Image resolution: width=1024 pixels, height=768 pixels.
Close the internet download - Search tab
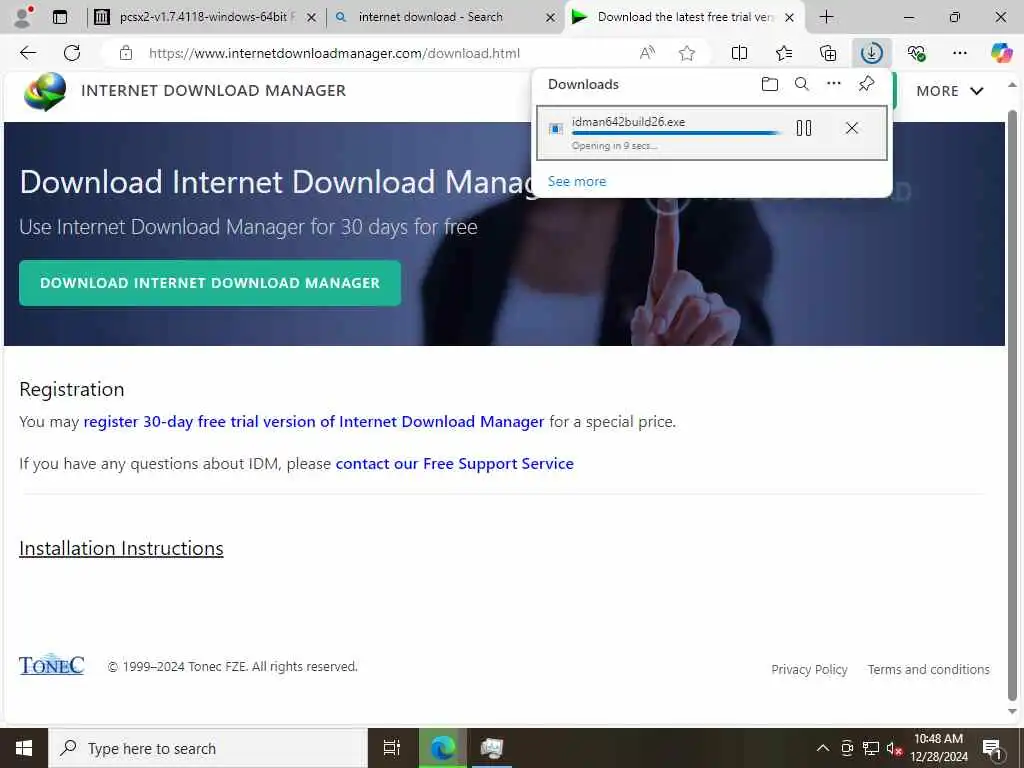(551, 18)
